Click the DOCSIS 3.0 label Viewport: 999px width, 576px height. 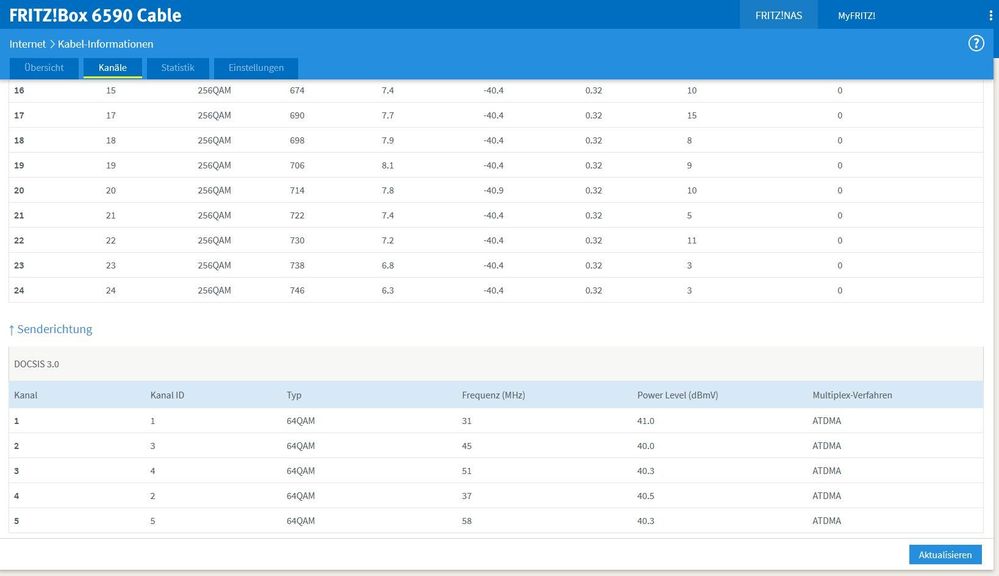[x=36, y=364]
